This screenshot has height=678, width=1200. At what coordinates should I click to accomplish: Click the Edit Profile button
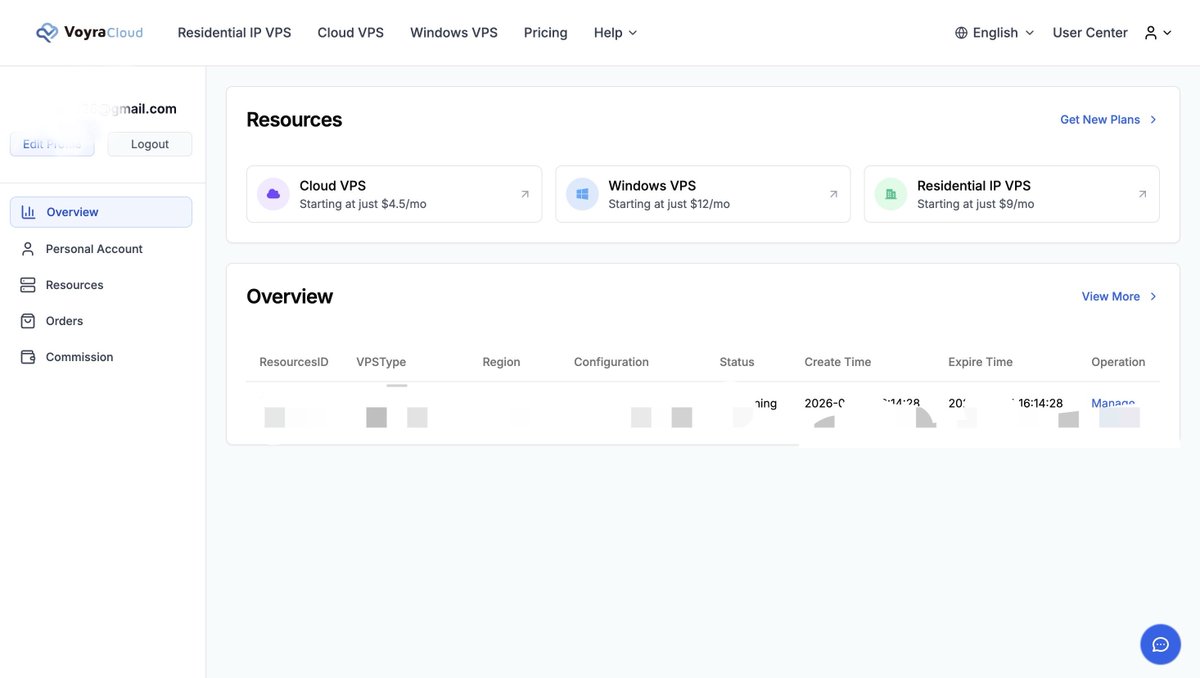tap(52, 144)
